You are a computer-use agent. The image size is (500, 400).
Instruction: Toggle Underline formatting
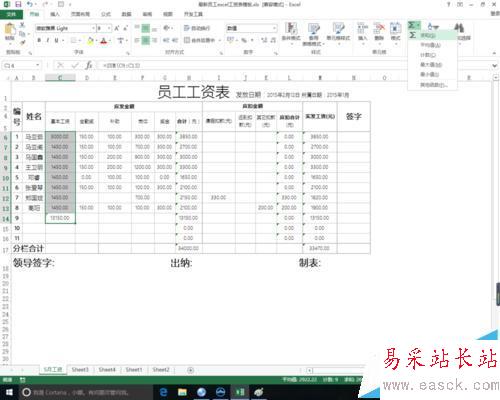tap(56, 40)
